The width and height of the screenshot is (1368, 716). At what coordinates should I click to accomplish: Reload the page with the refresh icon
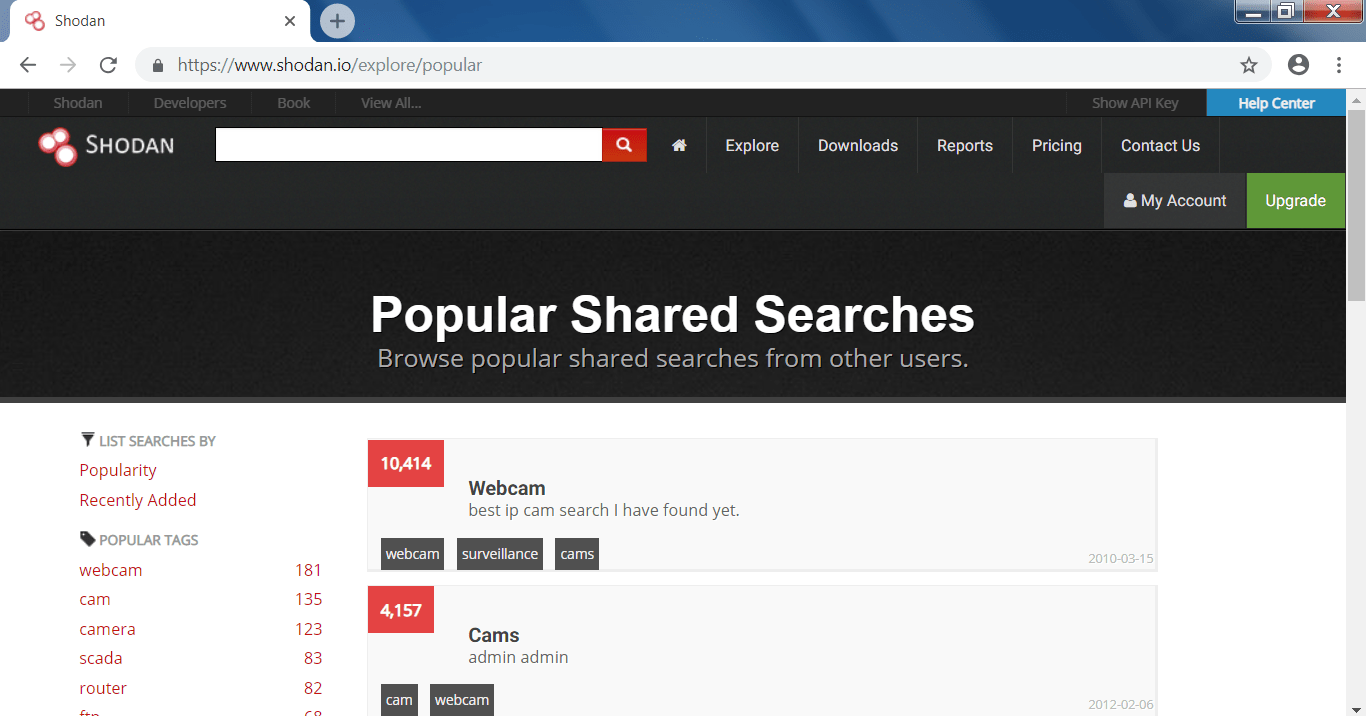click(x=108, y=65)
